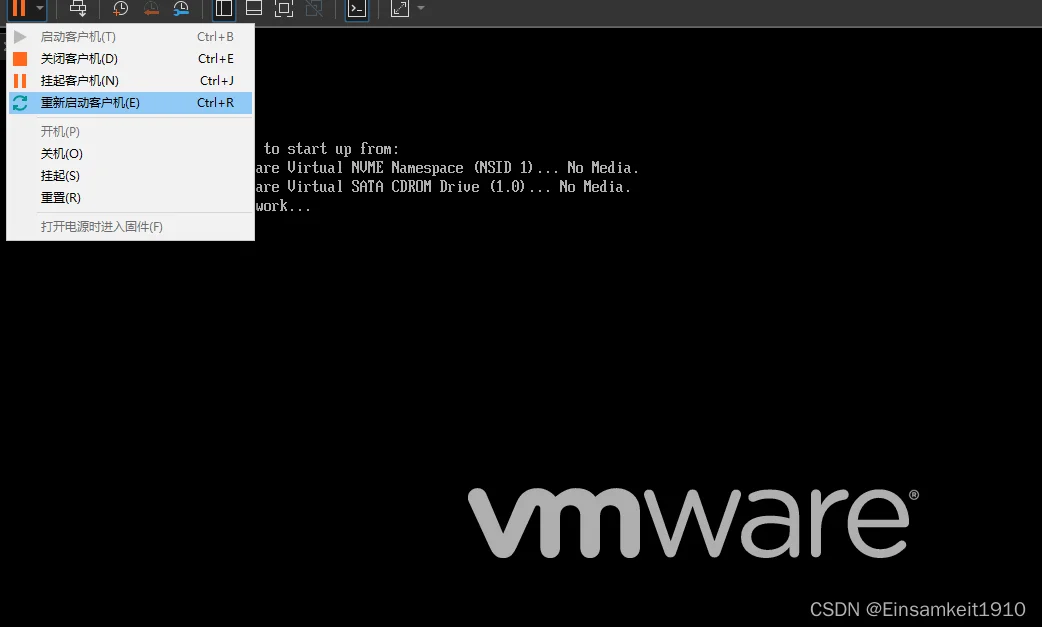Open the console view icon
This screenshot has width=1042, height=627.
point(357,8)
